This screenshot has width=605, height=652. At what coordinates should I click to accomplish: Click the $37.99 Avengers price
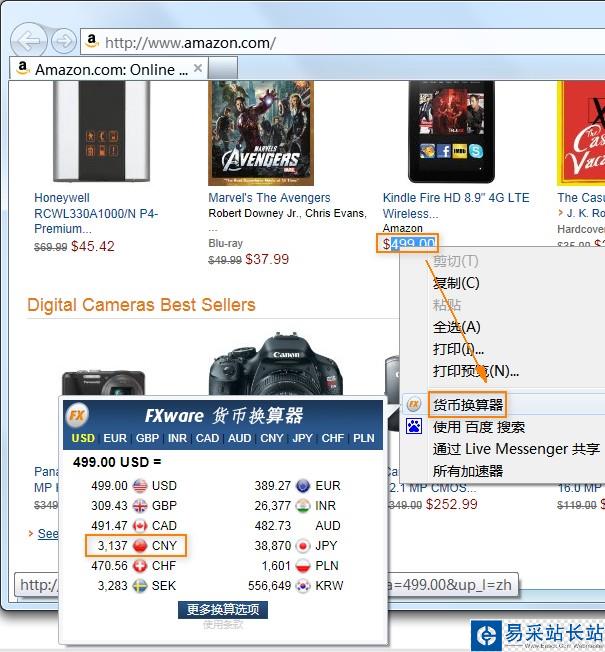[x=267, y=259]
